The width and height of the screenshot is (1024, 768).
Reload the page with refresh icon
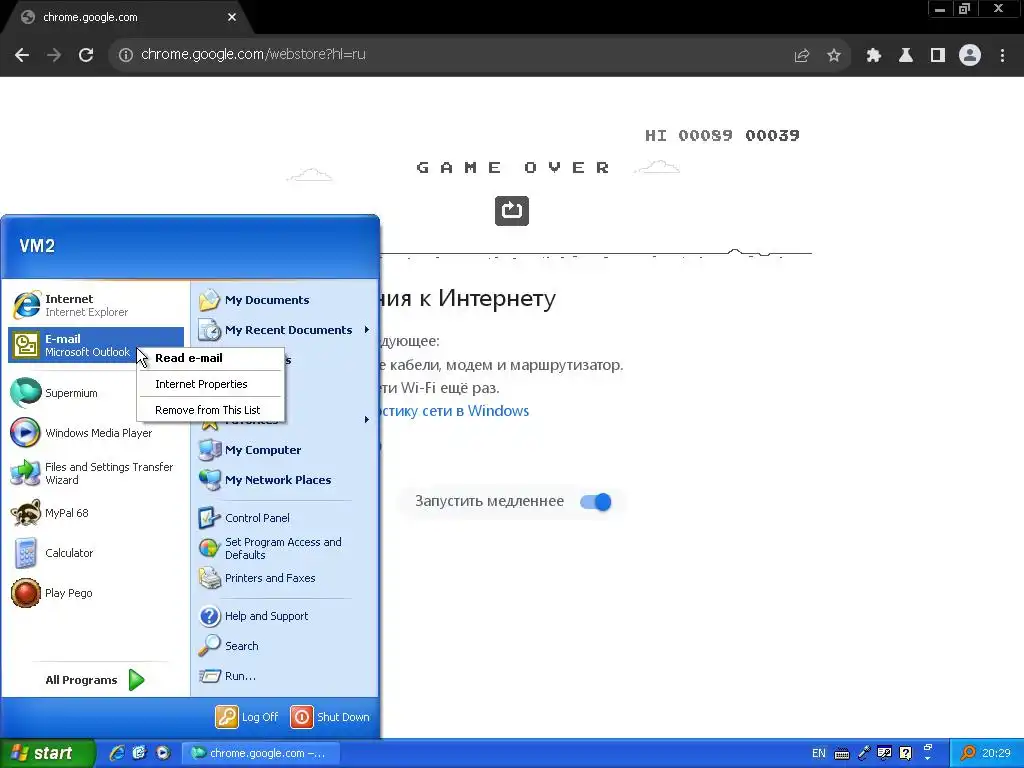pyautogui.click(x=86, y=55)
